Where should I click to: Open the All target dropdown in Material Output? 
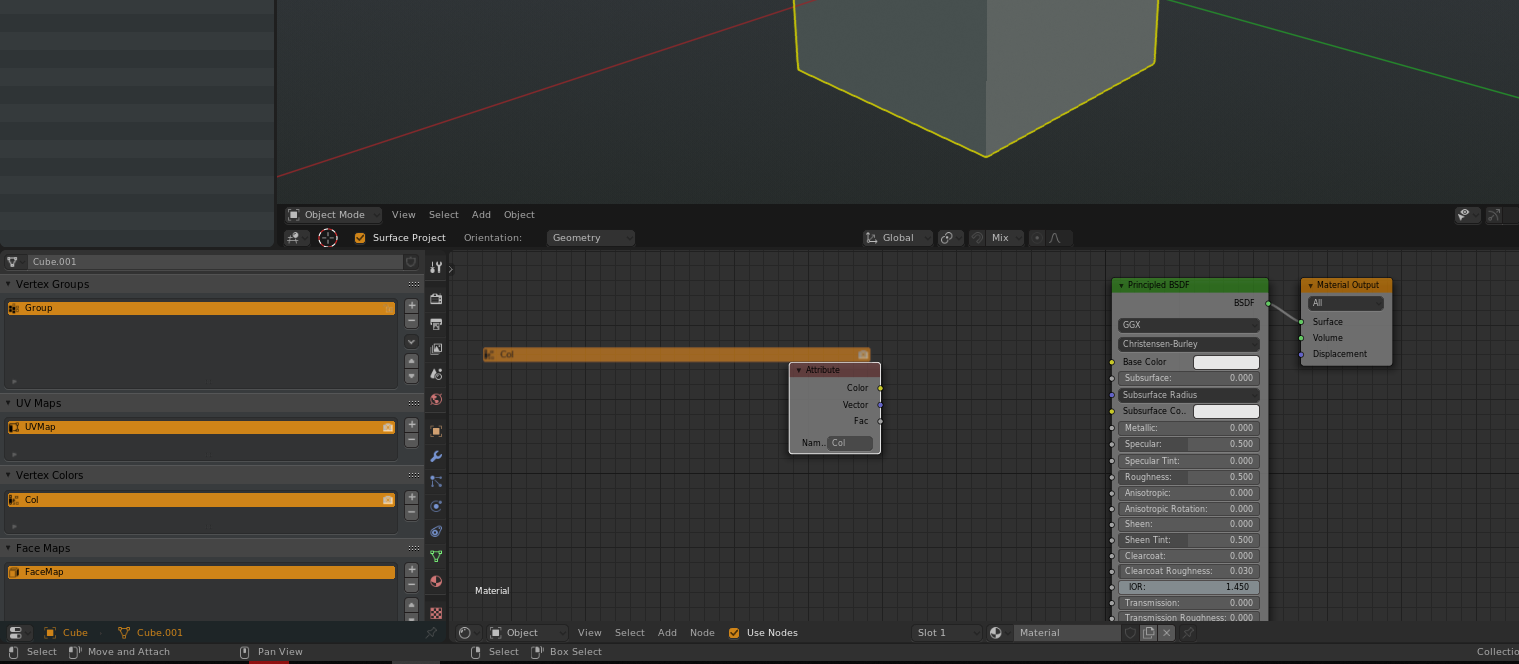(x=1346, y=303)
